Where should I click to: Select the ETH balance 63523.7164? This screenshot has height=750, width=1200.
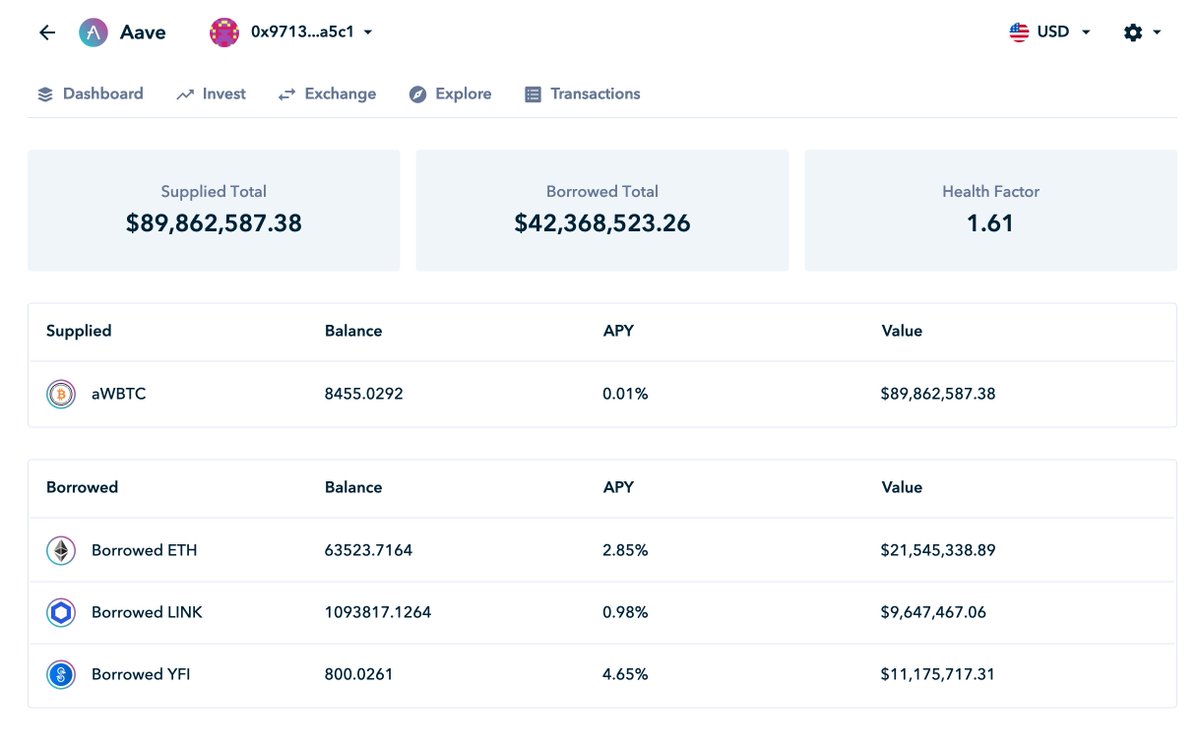click(x=368, y=550)
